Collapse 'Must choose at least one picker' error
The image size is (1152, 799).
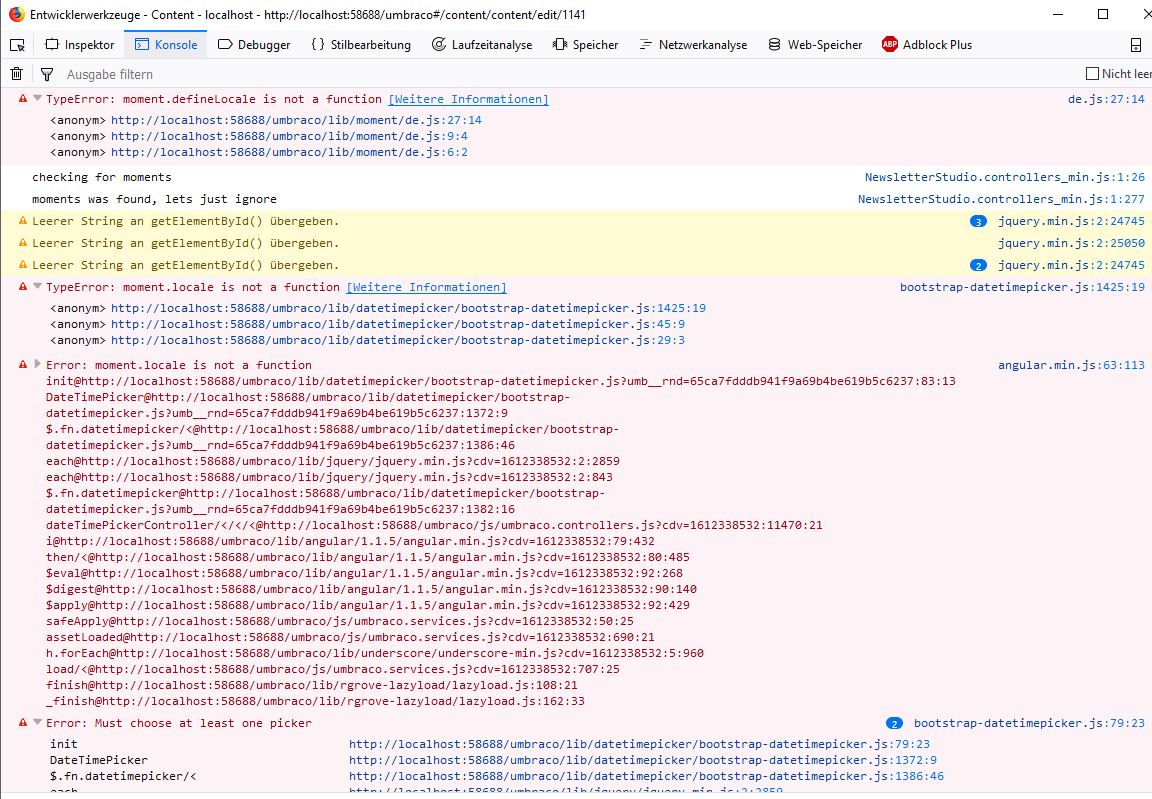[x=38, y=723]
